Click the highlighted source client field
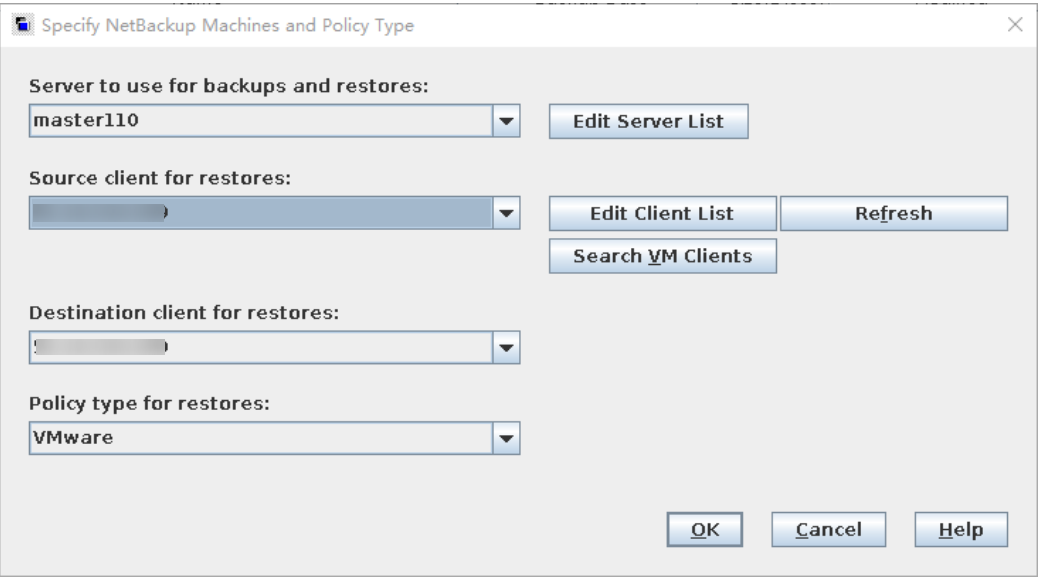Viewport: 1040px width, 579px height. [260, 213]
